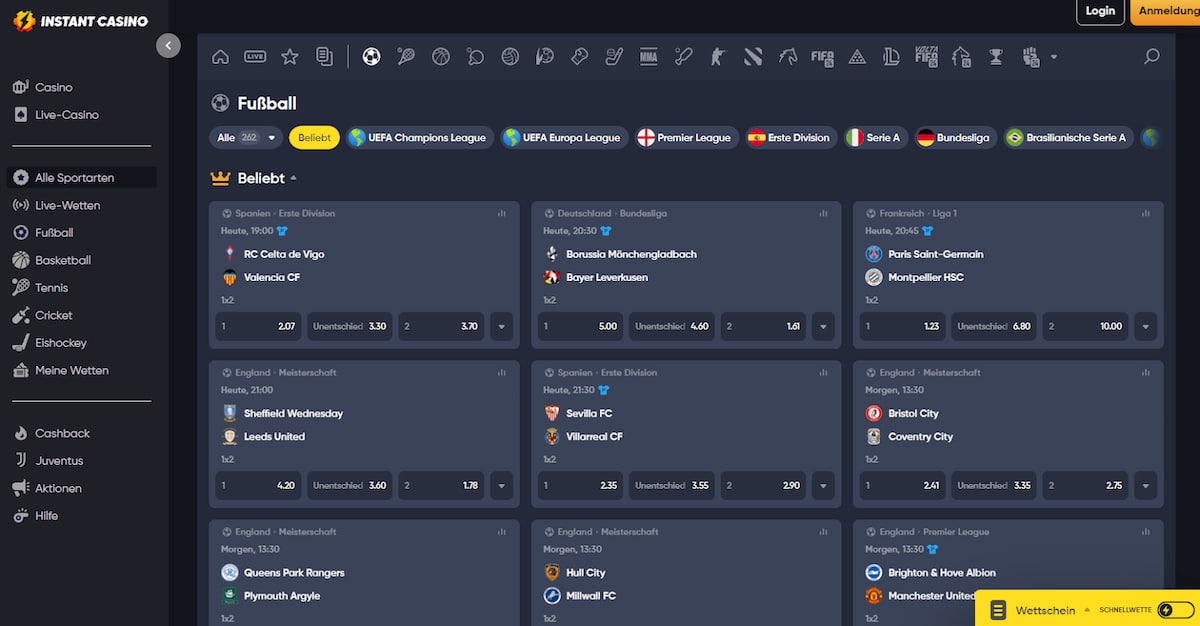Select the League of Legends icon
Viewport: 1200px width, 626px height.
[x=891, y=57]
